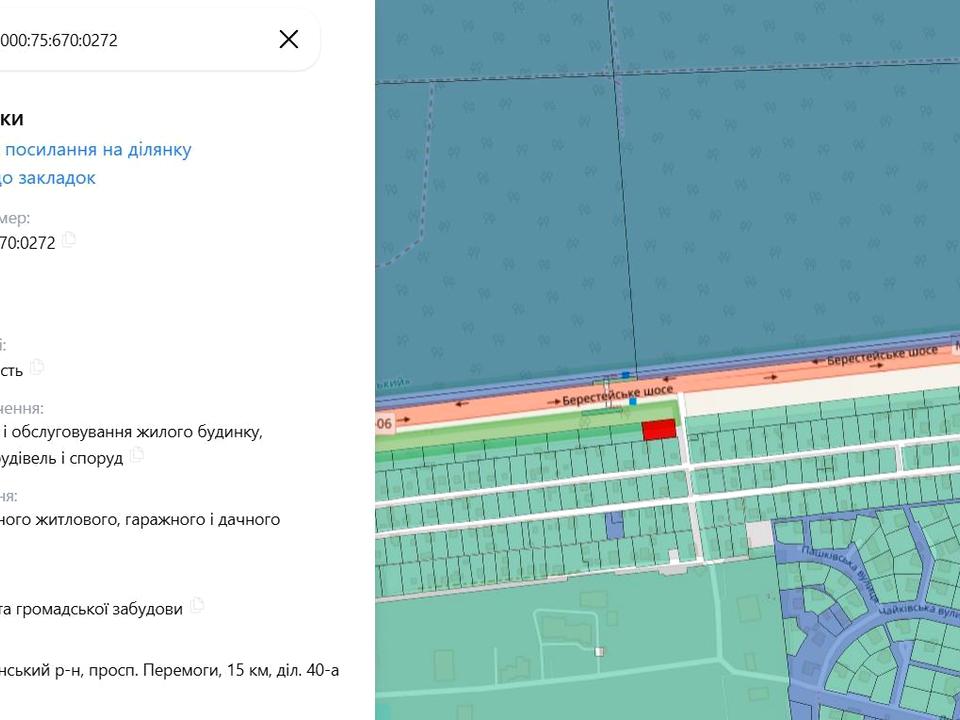Click the lower blue marker below highway label
The width and height of the screenshot is (960, 720).
point(633,401)
